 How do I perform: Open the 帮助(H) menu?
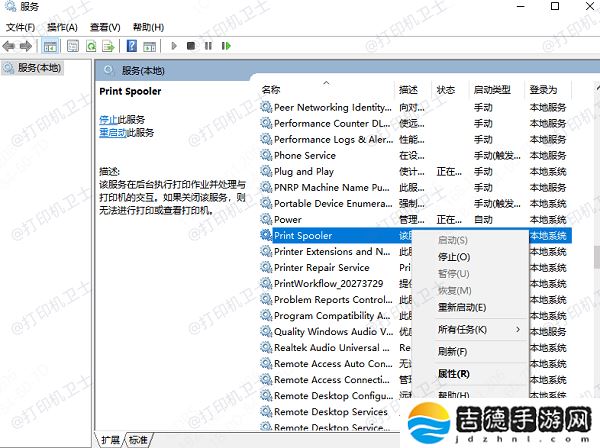[x=148, y=27]
